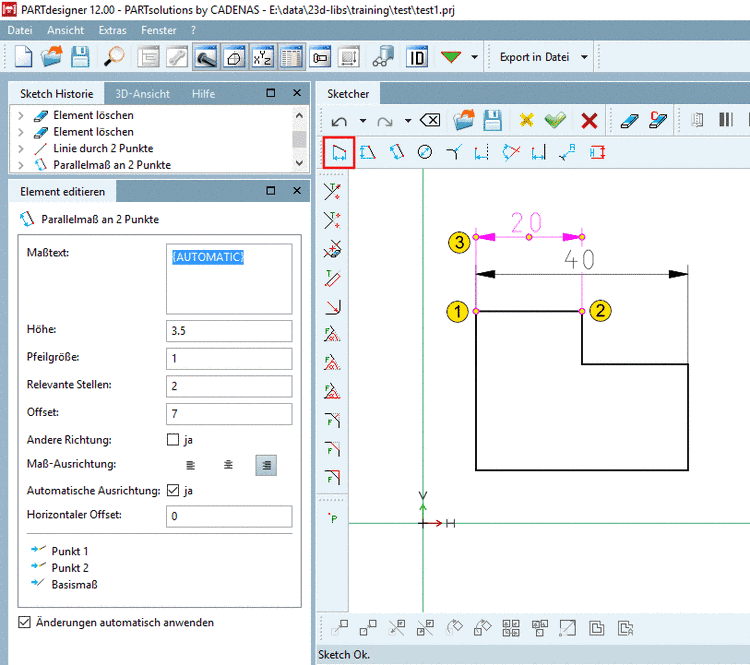The width and height of the screenshot is (750, 665).
Task: Switch to the Hilfe tab
Action: pyautogui.click(x=203, y=94)
